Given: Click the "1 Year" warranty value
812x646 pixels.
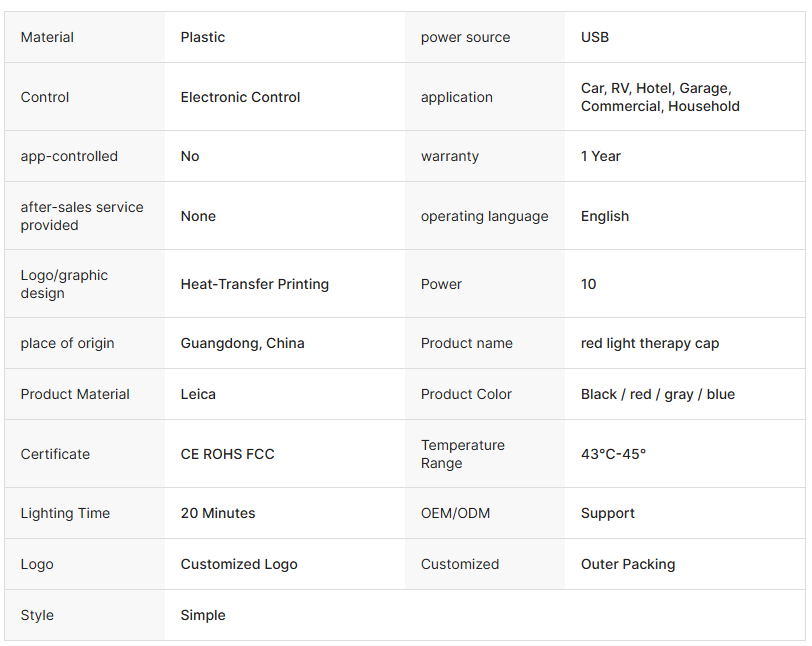Looking at the screenshot, I should tap(601, 156).
